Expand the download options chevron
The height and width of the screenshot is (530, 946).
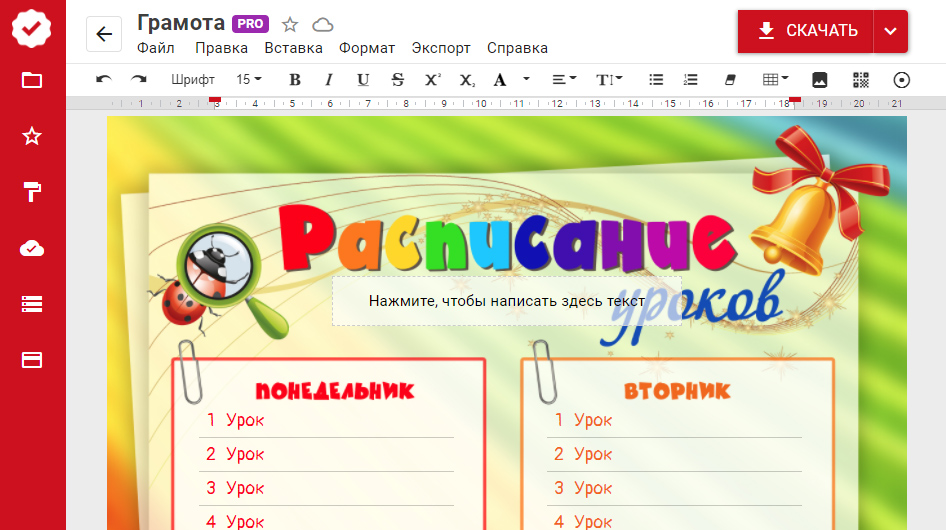890,31
